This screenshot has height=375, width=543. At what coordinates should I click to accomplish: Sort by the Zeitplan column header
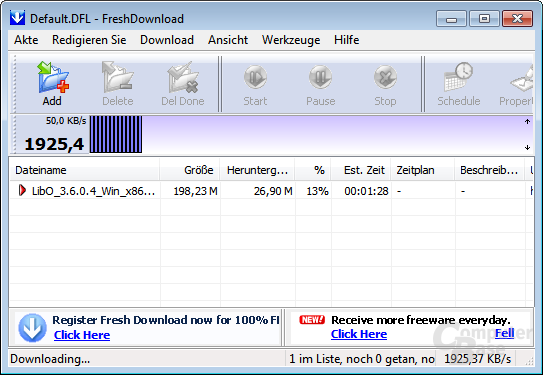point(423,170)
